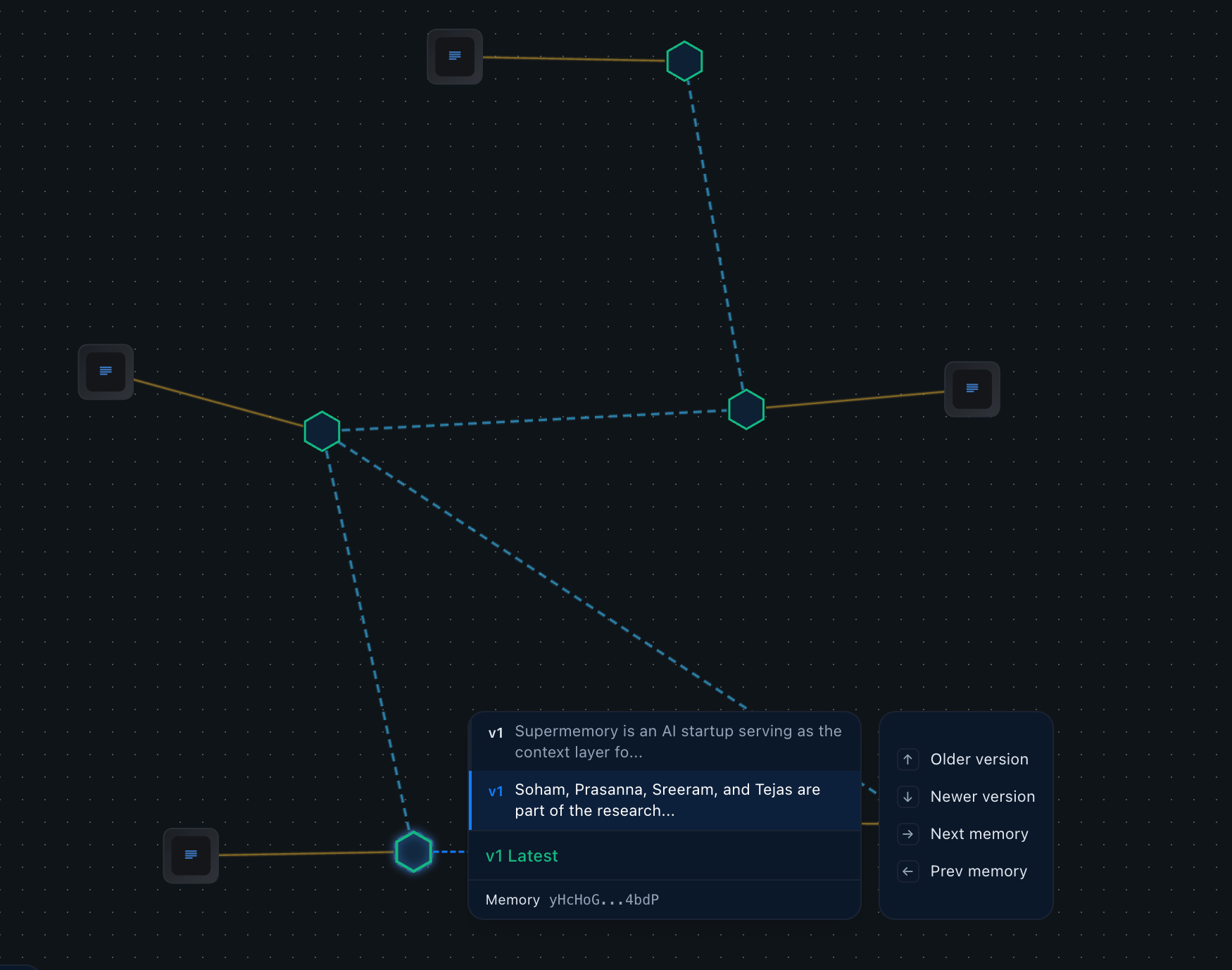Select the 'Supermemory is an AI startup' version entry
This screenshot has width=1232, height=970.
[x=677, y=741]
